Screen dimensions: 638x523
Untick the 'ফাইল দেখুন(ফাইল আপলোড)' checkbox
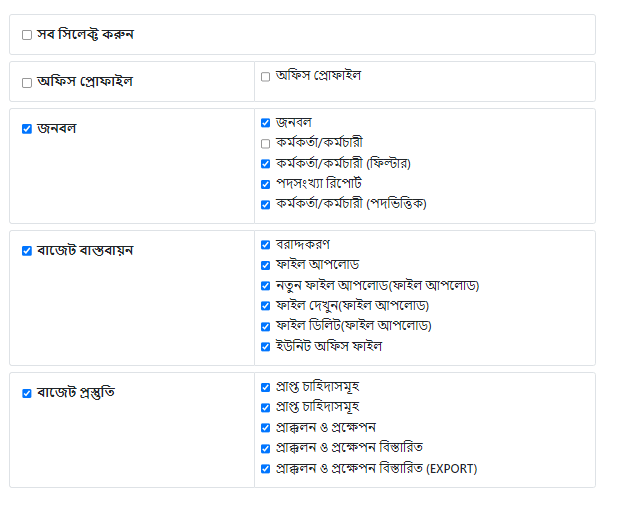[x=266, y=306]
